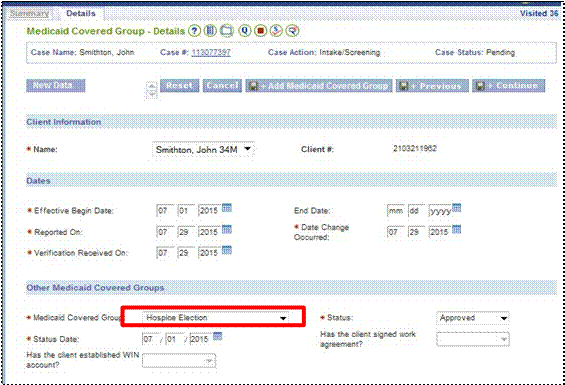Screen dimensions: 565x385
Task: Click the red square stop icon
Action: [261, 31]
